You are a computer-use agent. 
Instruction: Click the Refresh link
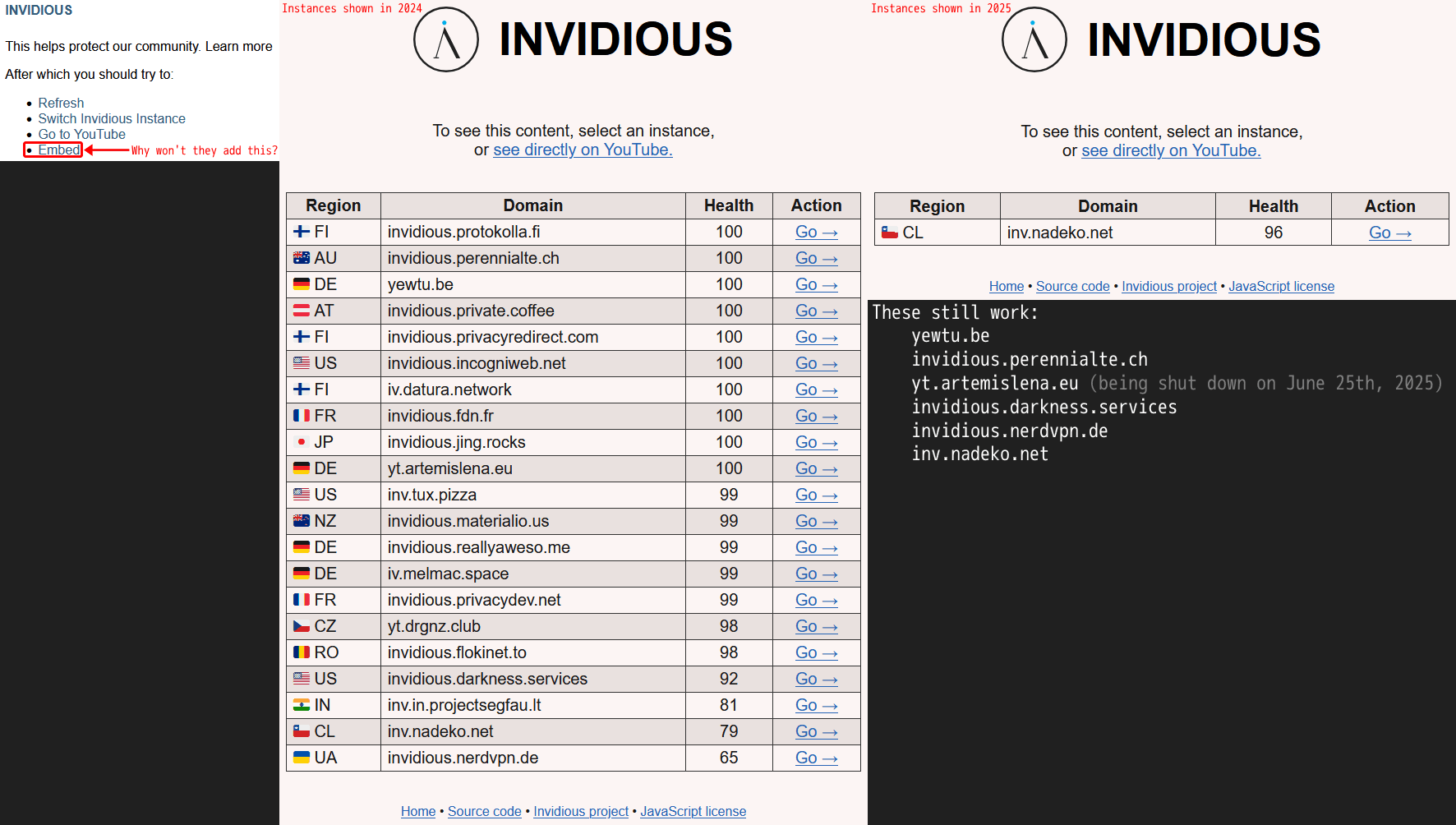pyautogui.click(x=61, y=103)
